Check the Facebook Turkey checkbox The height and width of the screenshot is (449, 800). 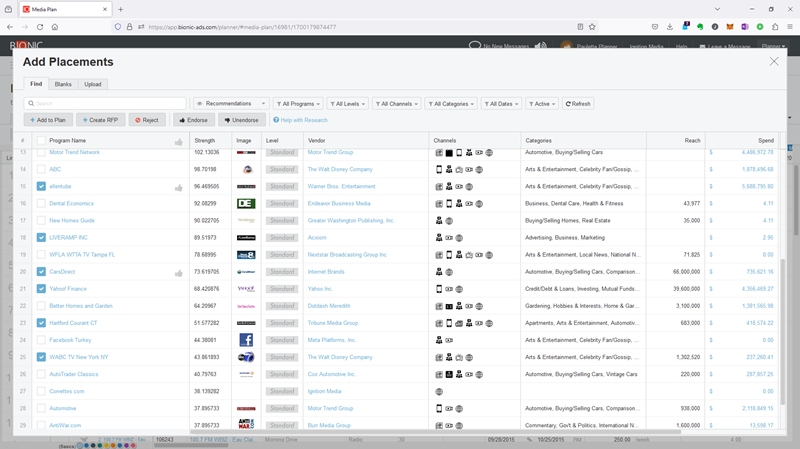(41, 340)
